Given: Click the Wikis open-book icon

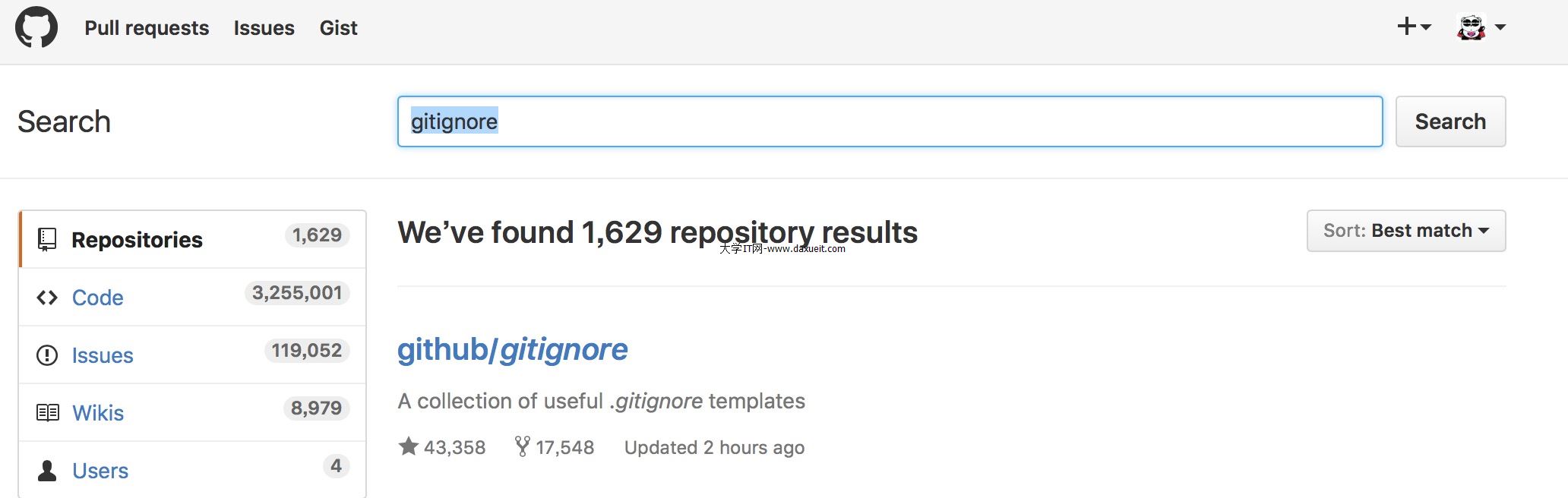Looking at the screenshot, I should pos(47,412).
